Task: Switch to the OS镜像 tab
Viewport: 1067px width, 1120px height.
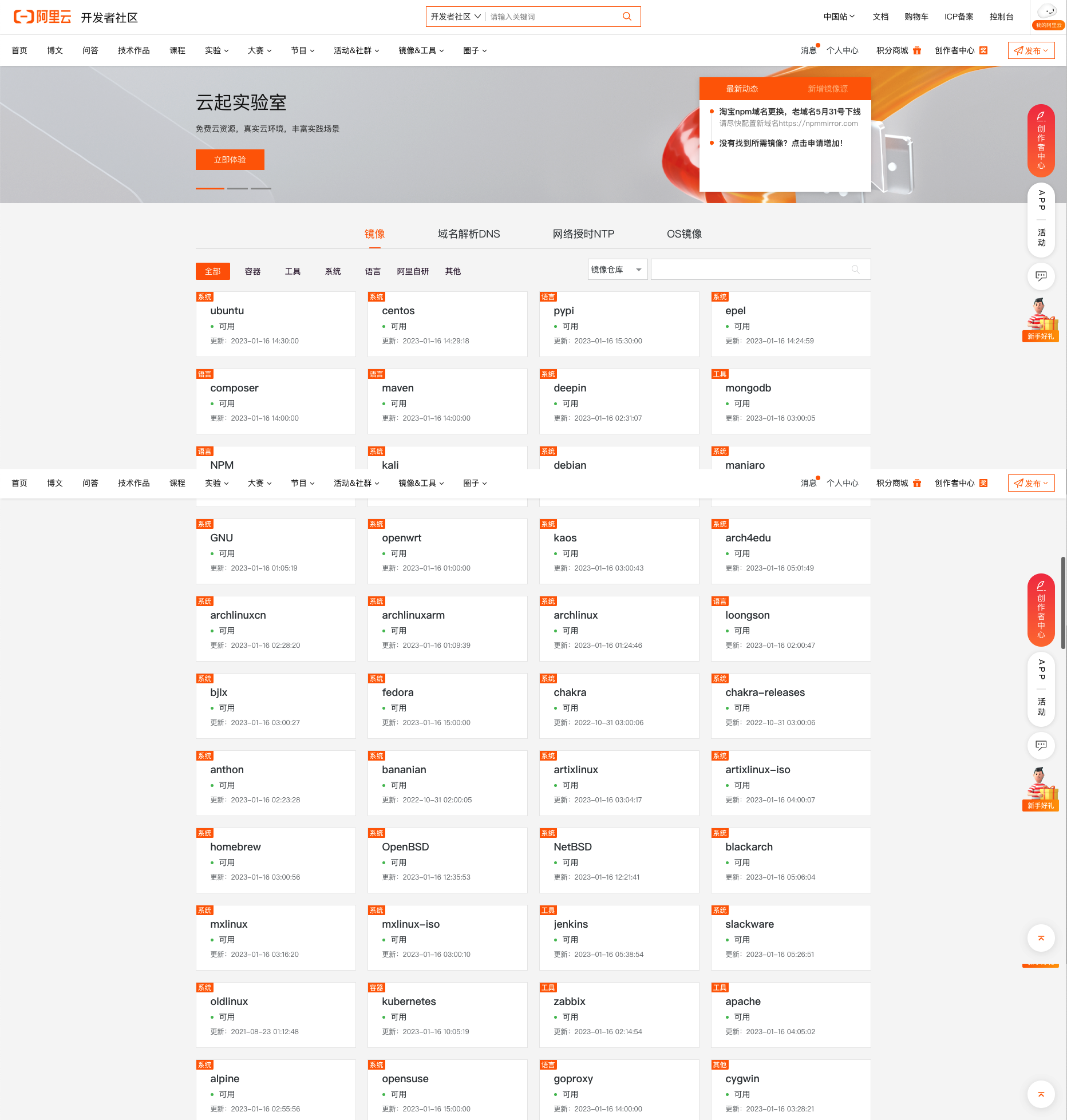Action: click(x=684, y=234)
